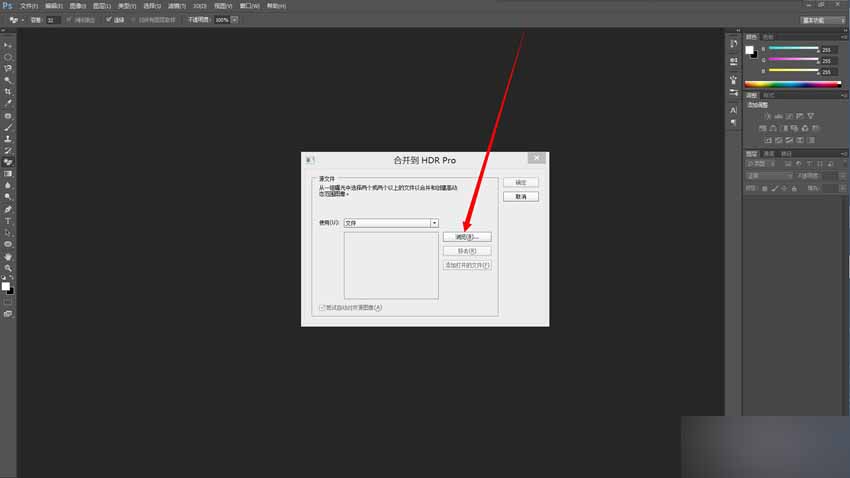Image resolution: width=850 pixels, height=478 pixels.
Task: Switch to the Styles tab
Action: pos(769,95)
